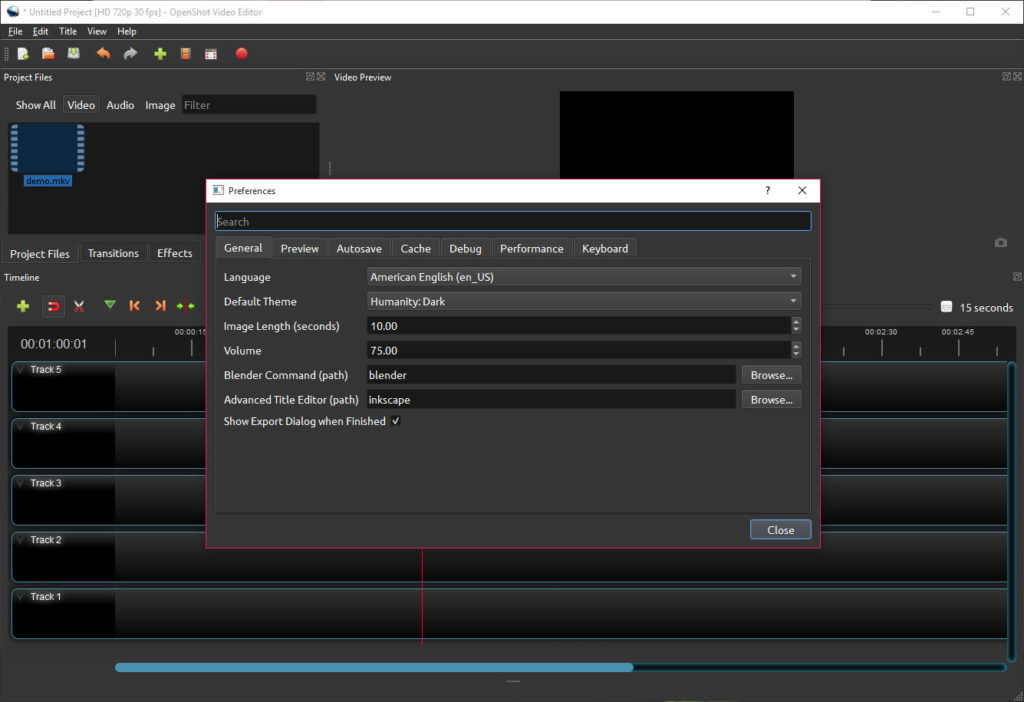Filter project files to Show All
1024x702 pixels.
[36, 105]
